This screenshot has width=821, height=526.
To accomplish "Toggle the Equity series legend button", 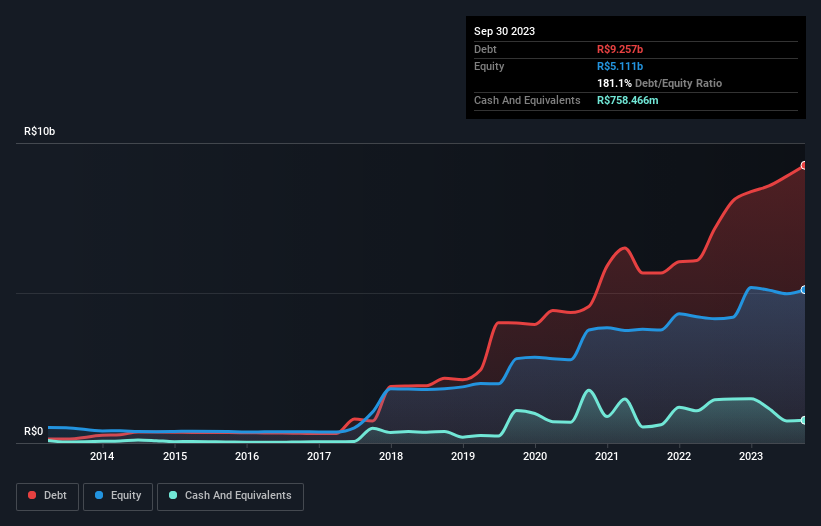I will pyautogui.click(x=118, y=496).
